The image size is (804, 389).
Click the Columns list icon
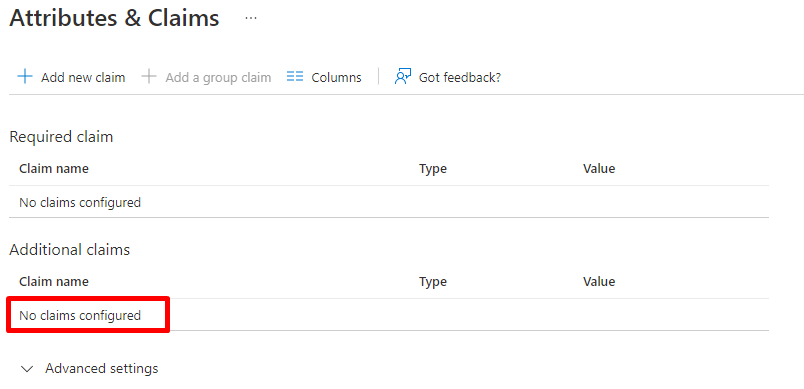pyautogui.click(x=295, y=77)
